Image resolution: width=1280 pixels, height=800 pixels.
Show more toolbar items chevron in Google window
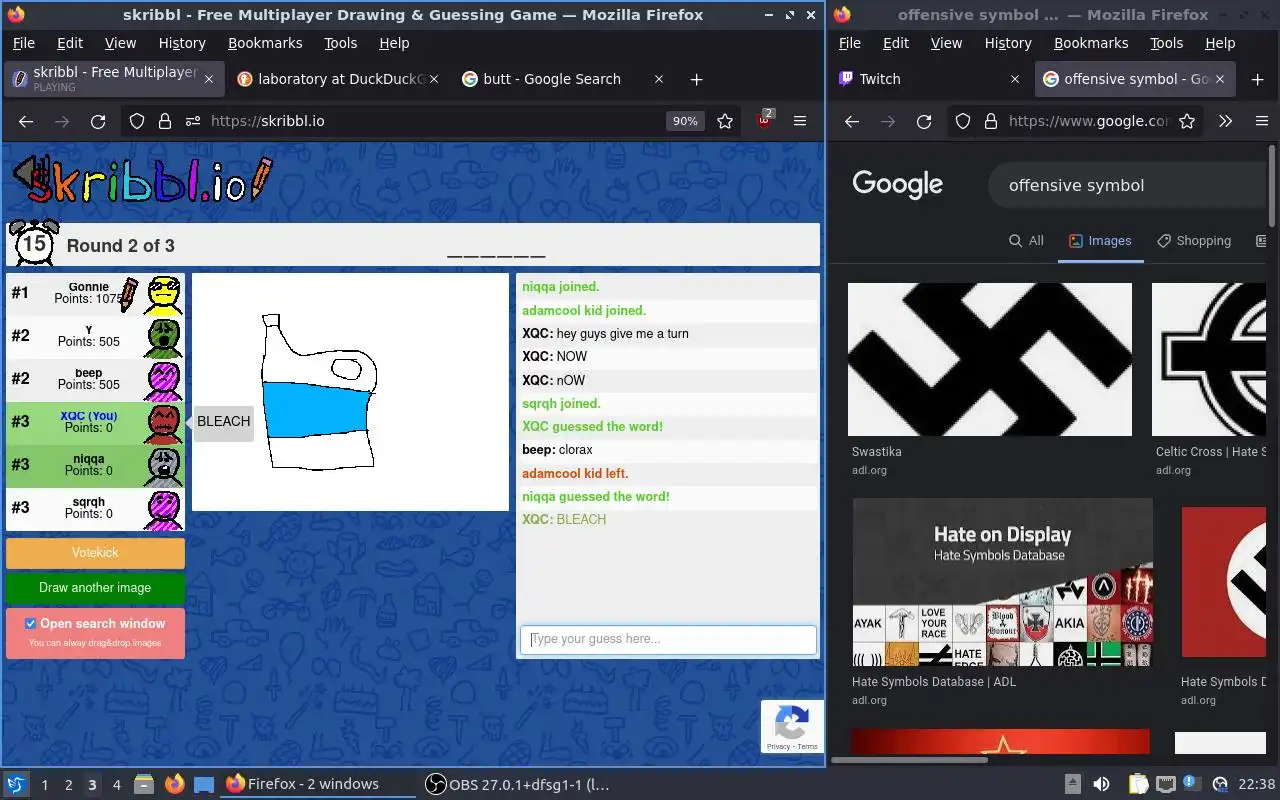(x=1225, y=121)
